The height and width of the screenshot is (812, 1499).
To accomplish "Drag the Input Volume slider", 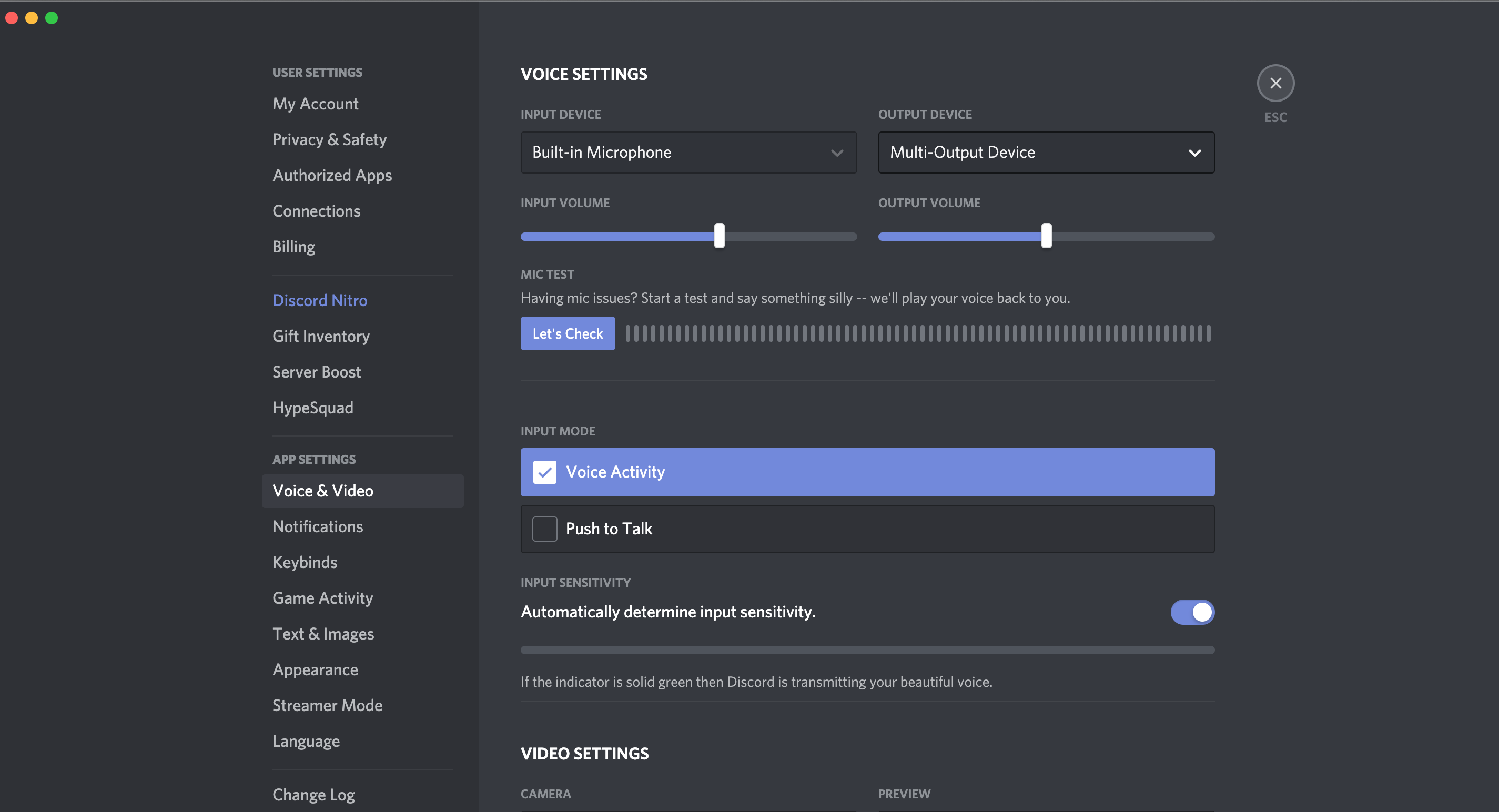I will coord(719,235).
